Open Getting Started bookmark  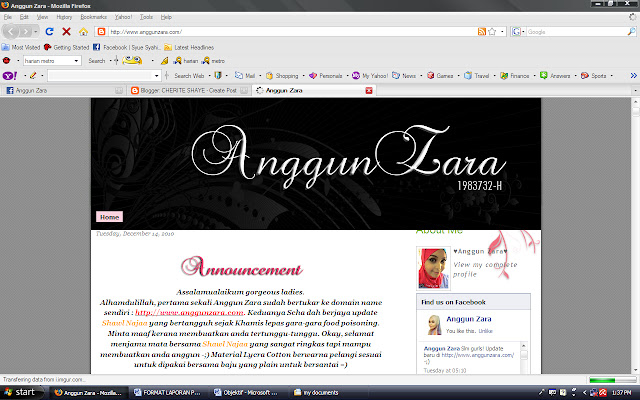tap(67, 47)
